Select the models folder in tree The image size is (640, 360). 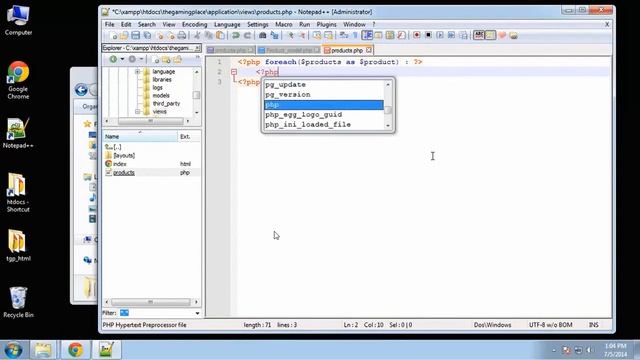coord(161,96)
